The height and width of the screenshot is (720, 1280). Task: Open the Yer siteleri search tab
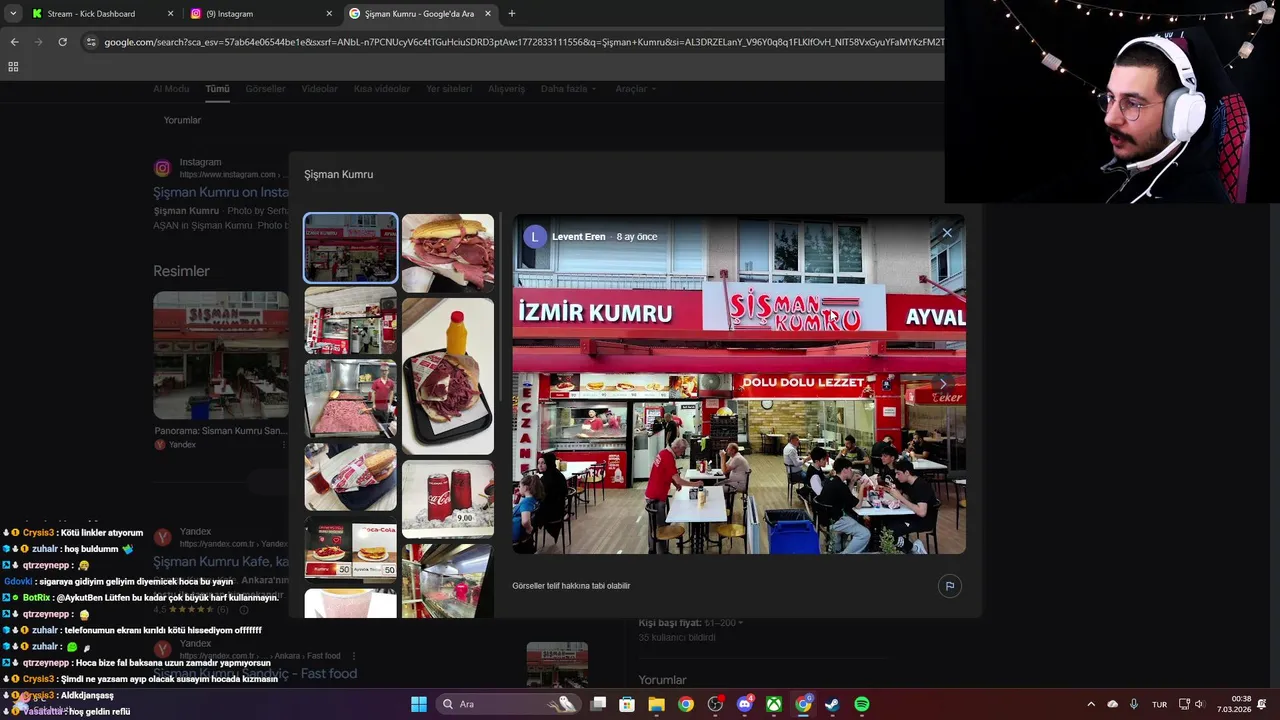[449, 89]
